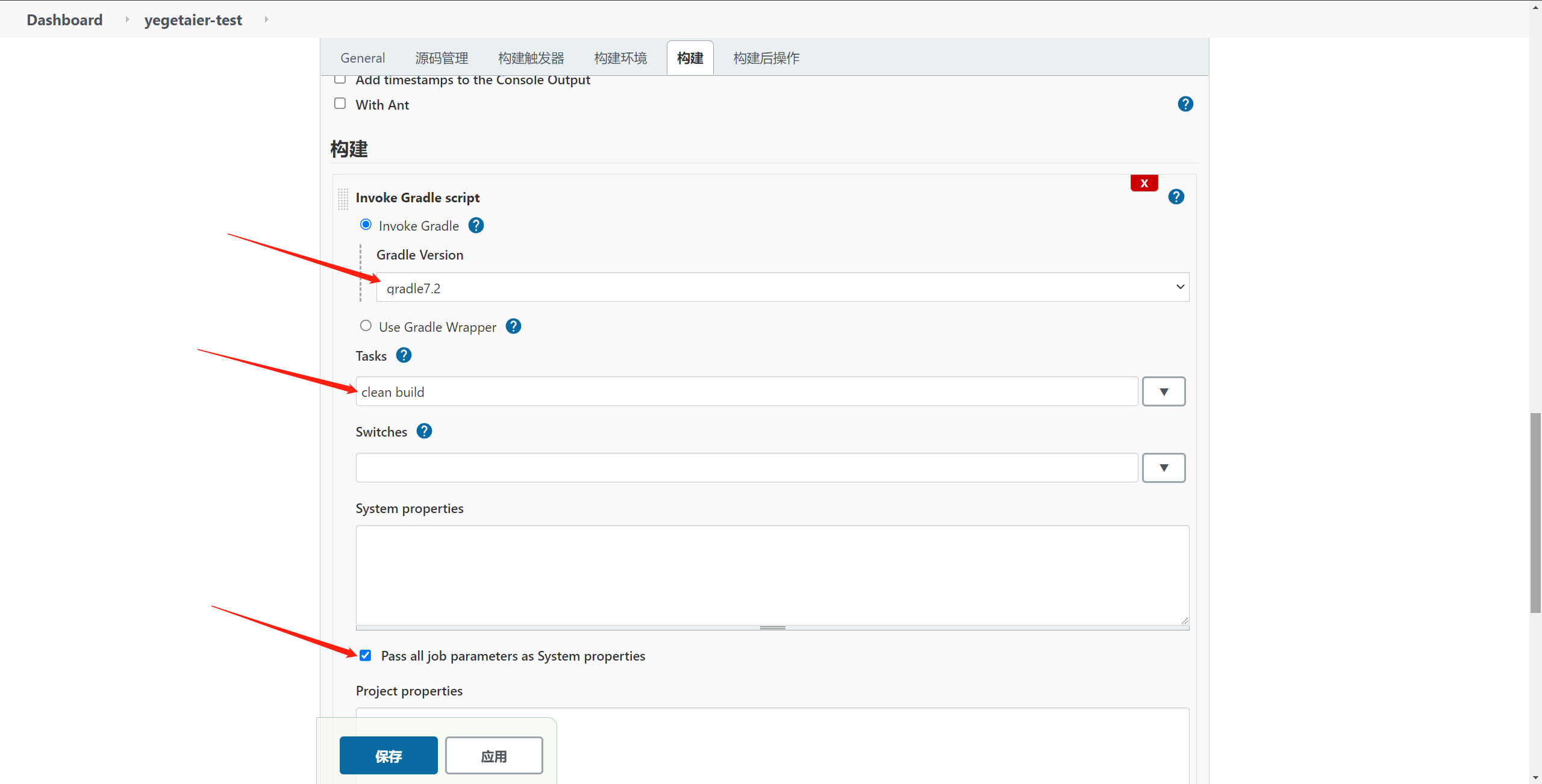The width and height of the screenshot is (1542, 784).
Task: Switch to the 构建后操作 tab
Action: pos(766,58)
